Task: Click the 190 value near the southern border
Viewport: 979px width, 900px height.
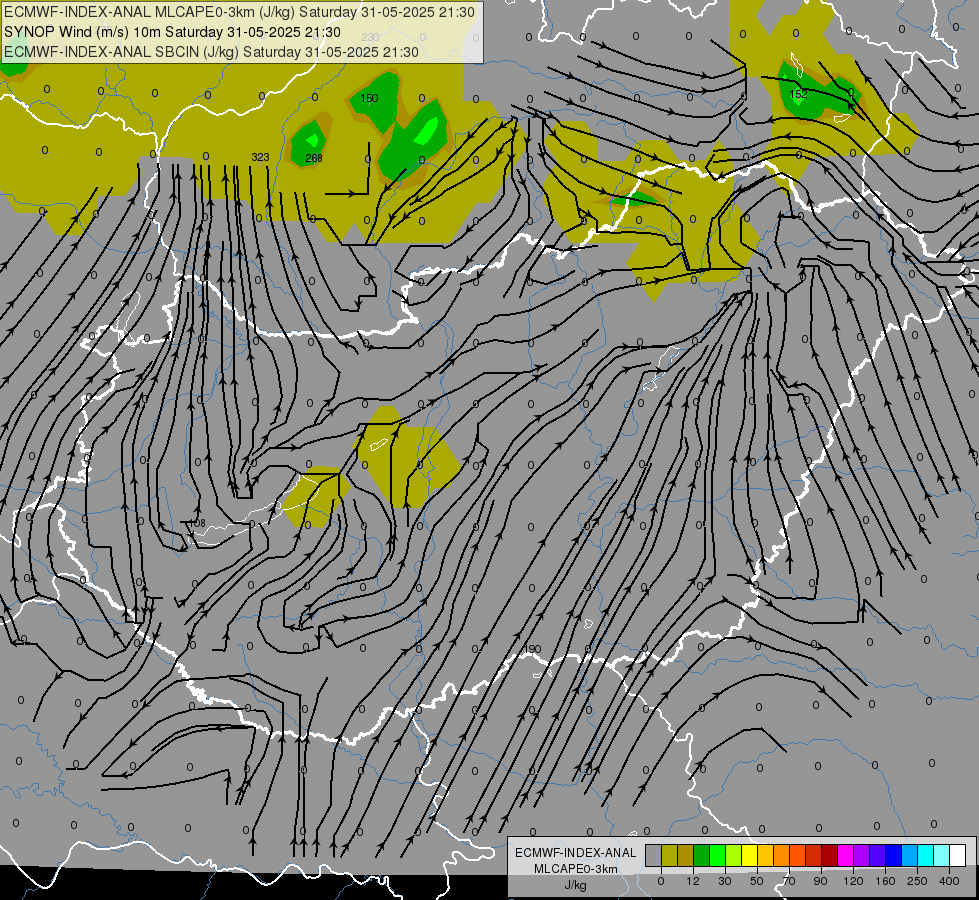Action: (532, 650)
